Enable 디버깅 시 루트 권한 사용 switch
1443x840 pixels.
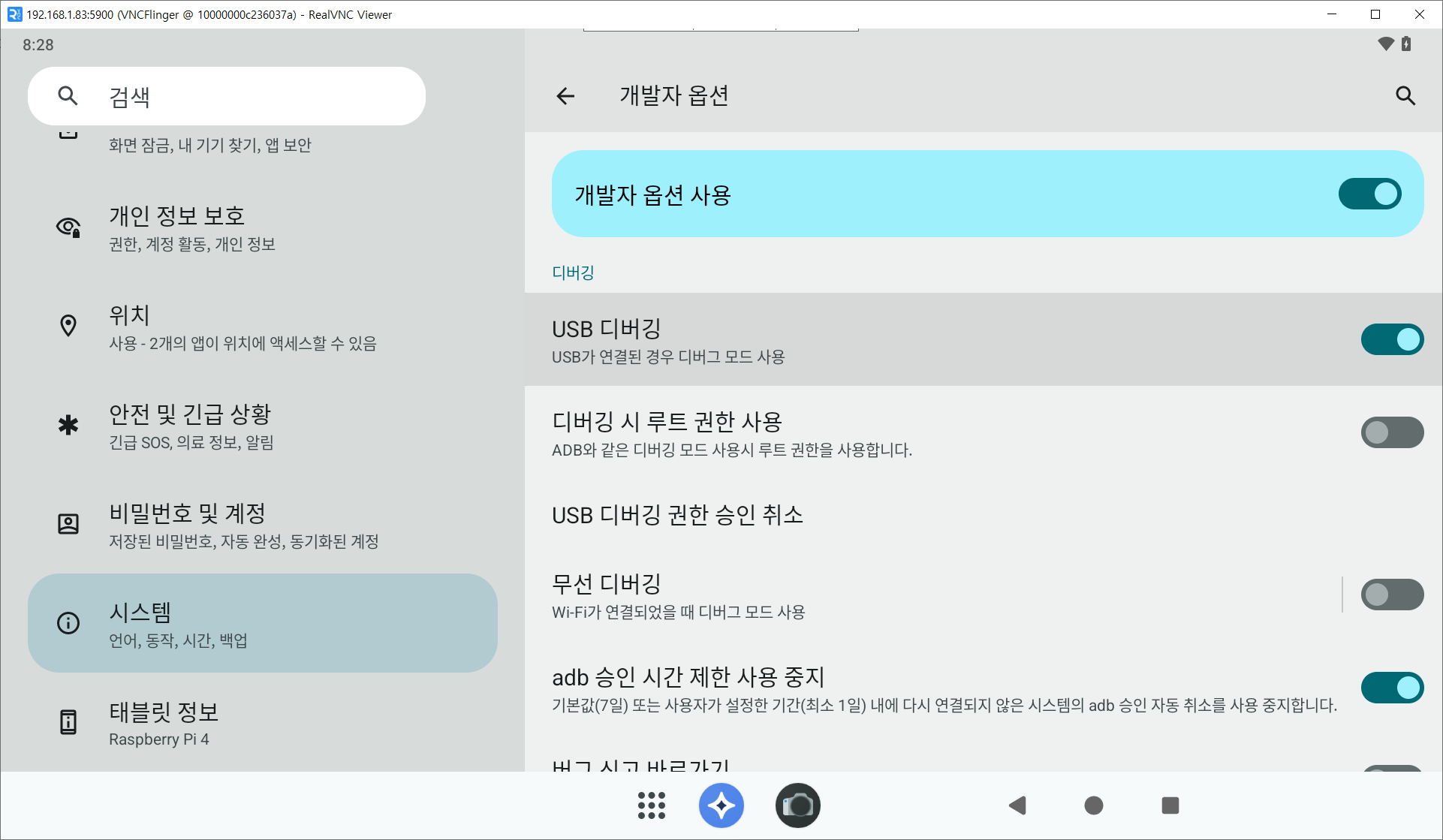point(1391,432)
